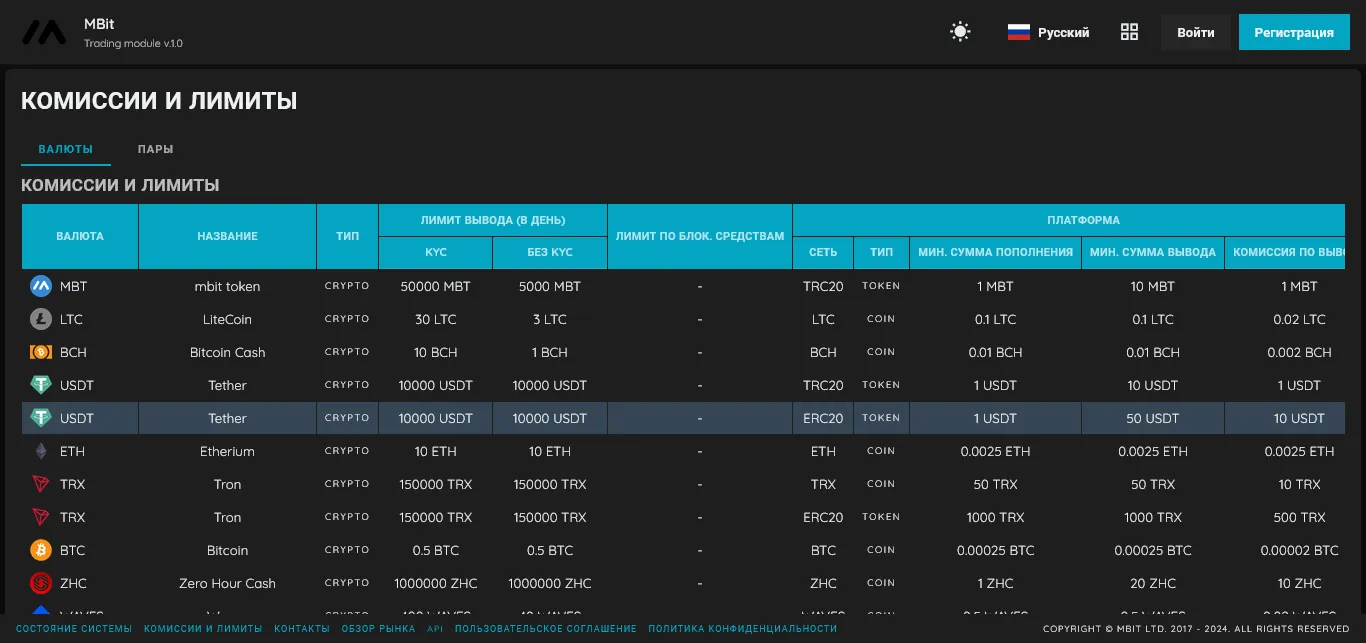Screen dimensions: 1366x643
Task: Open Состояние системы footer link
Action: click(x=74, y=629)
